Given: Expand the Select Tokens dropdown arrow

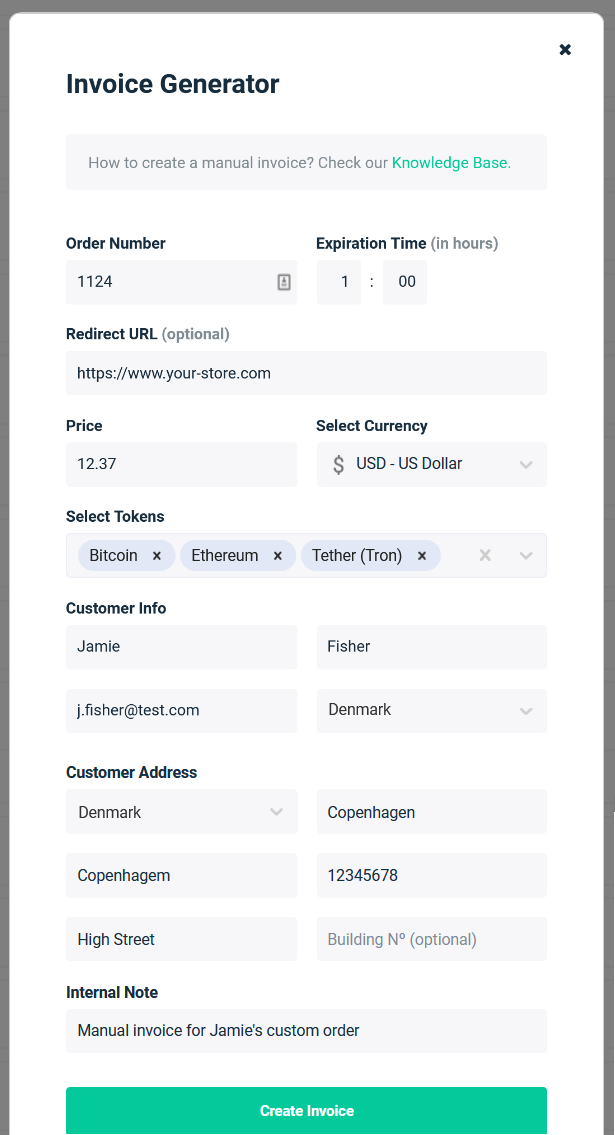Looking at the screenshot, I should click(526, 556).
